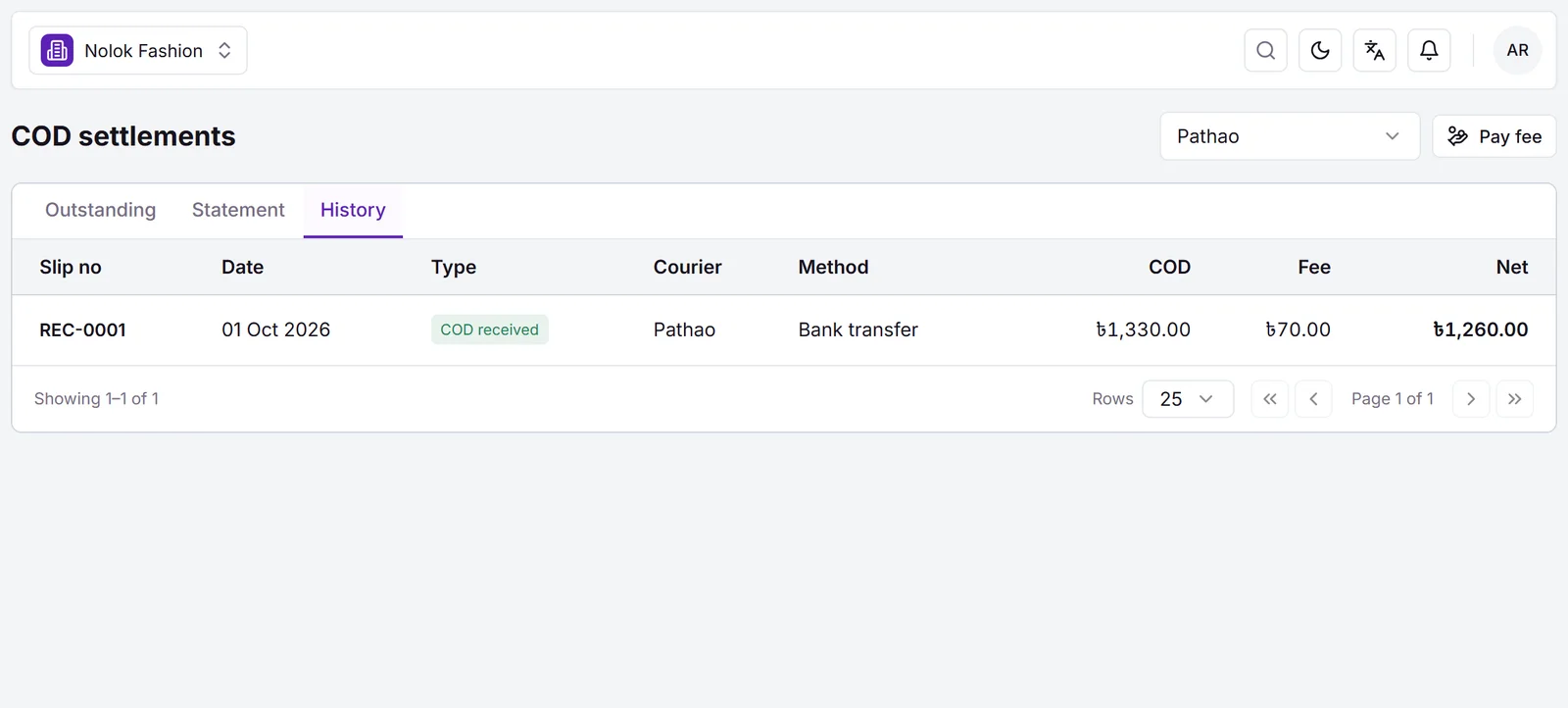The image size is (1568, 708).
Task: Click the Date column header
Action: [242, 267]
